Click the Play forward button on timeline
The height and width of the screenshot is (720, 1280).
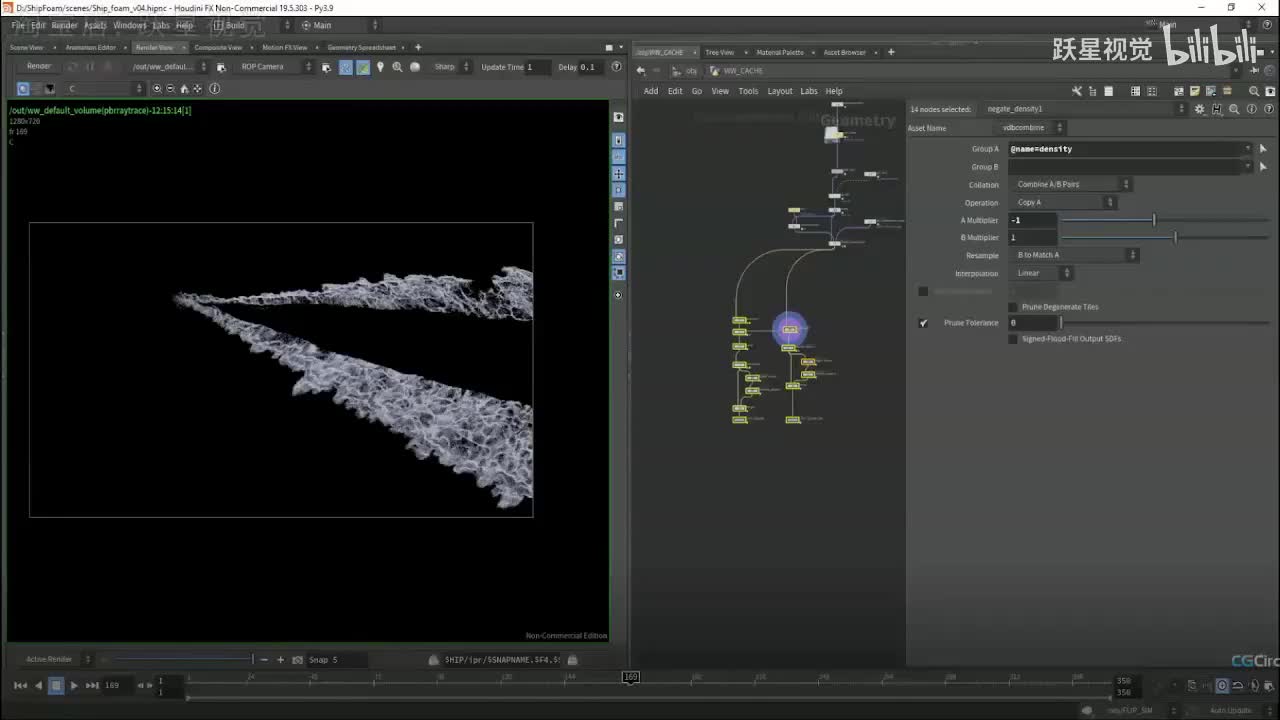(74, 685)
